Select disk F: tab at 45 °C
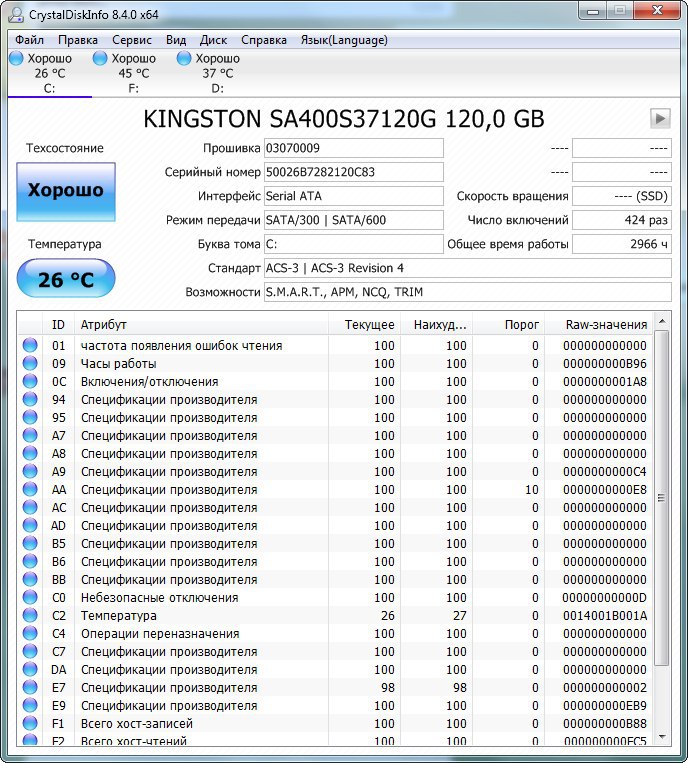The image size is (688, 763). (x=133, y=73)
